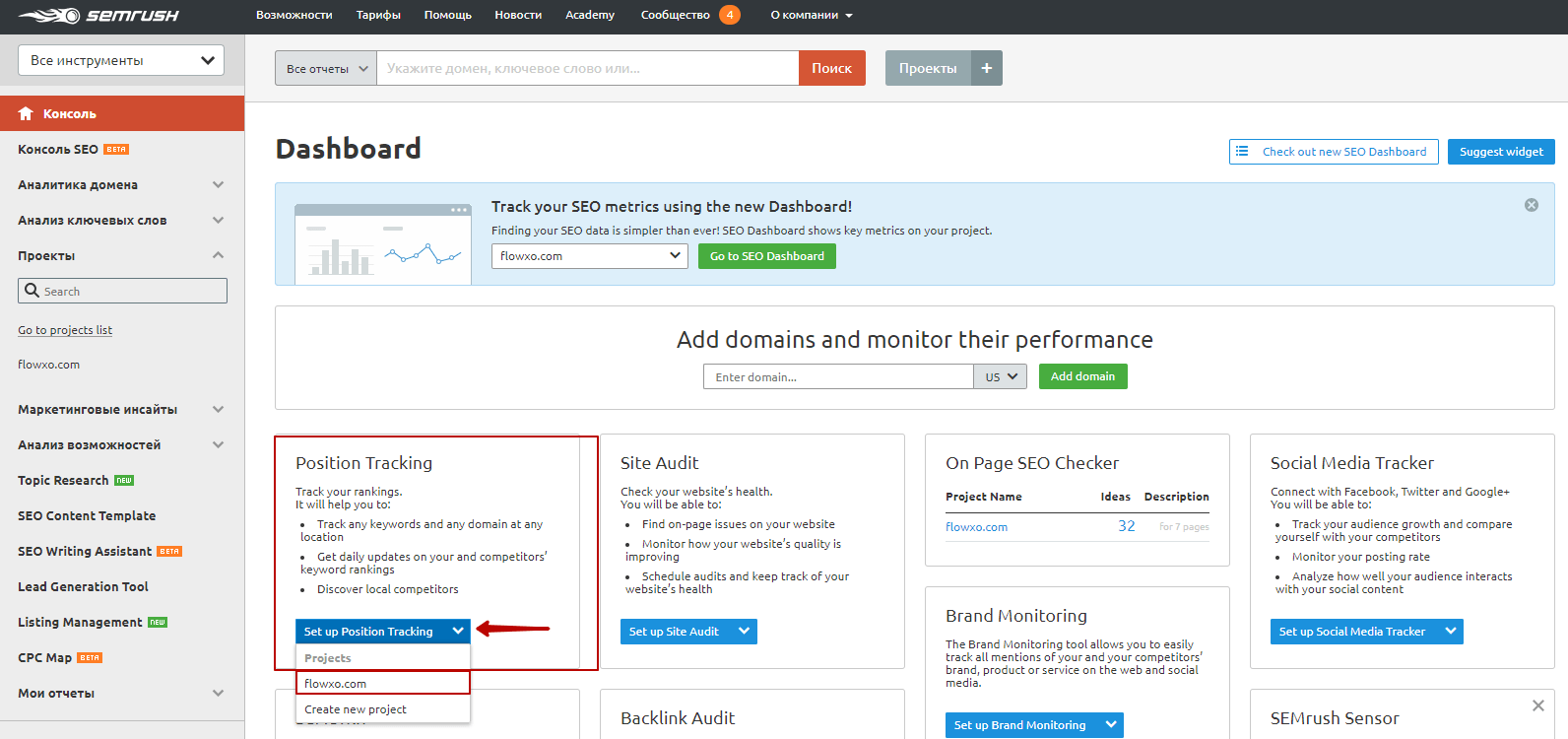Click the dashboard chart preview thumbnail
Viewport: 1568px width, 739px height.
click(x=383, y=244)
